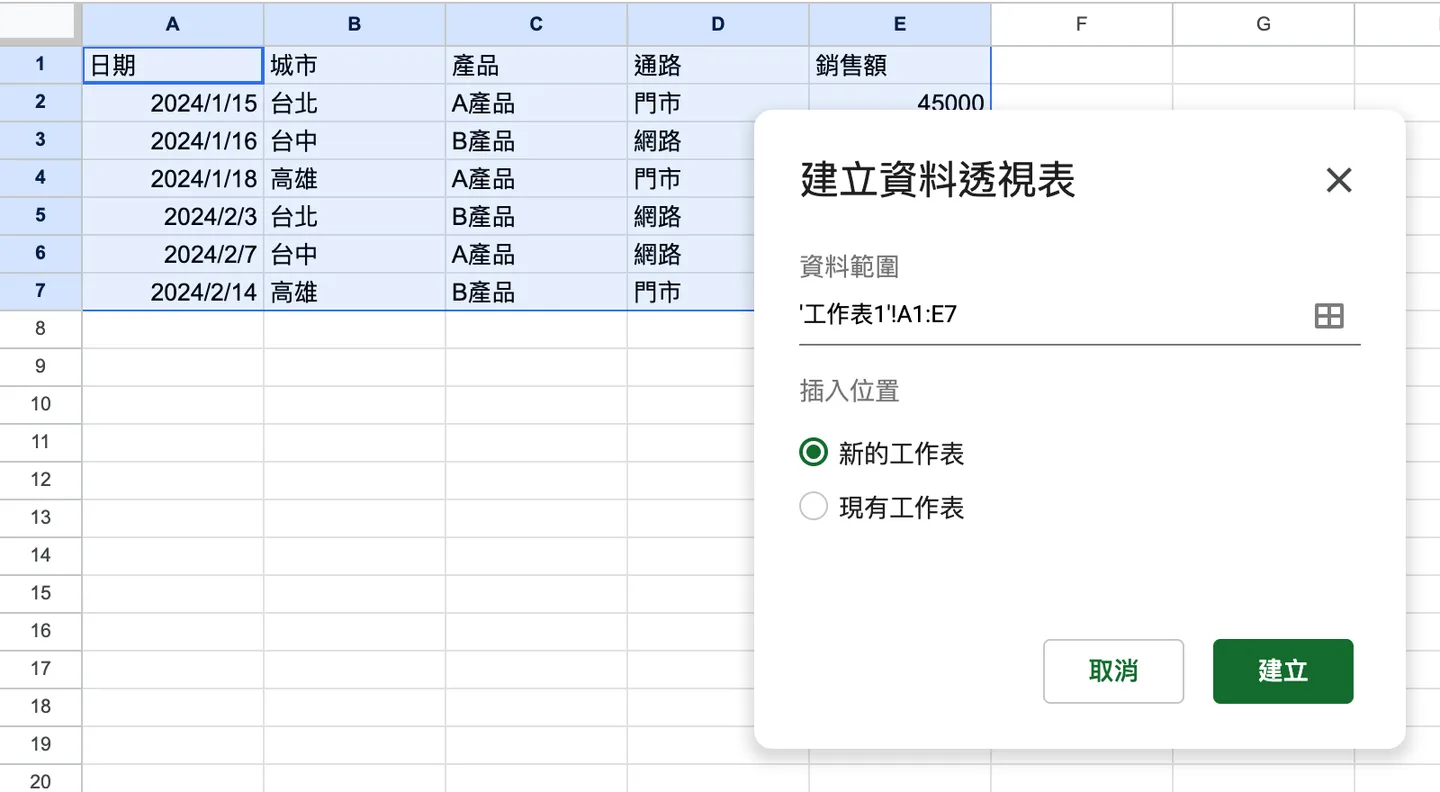The height and width of the screenshot is (792, 1440).
Task: Select column D header
Action: (x=718, y=24)
